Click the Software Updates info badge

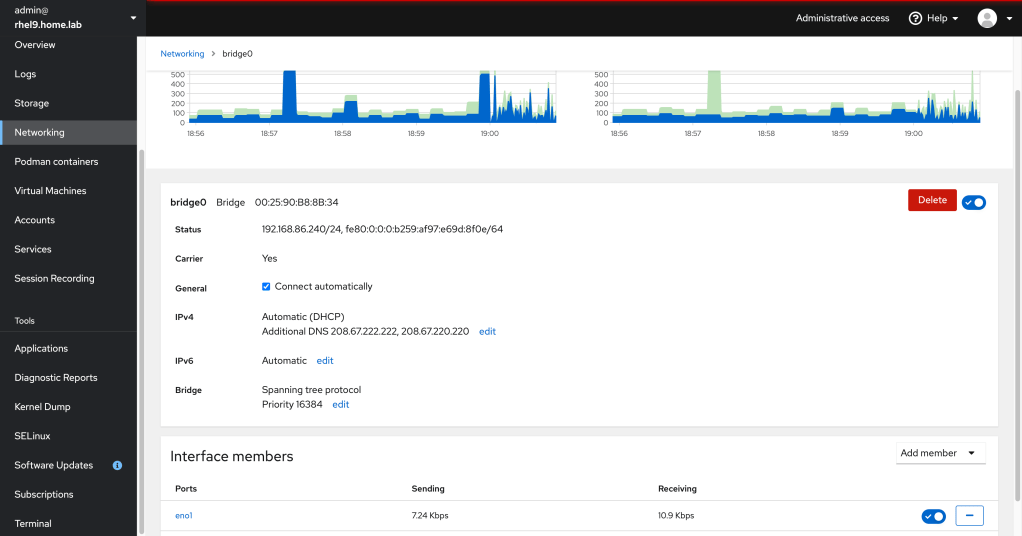pyautogui.click(x=117, y=465)
